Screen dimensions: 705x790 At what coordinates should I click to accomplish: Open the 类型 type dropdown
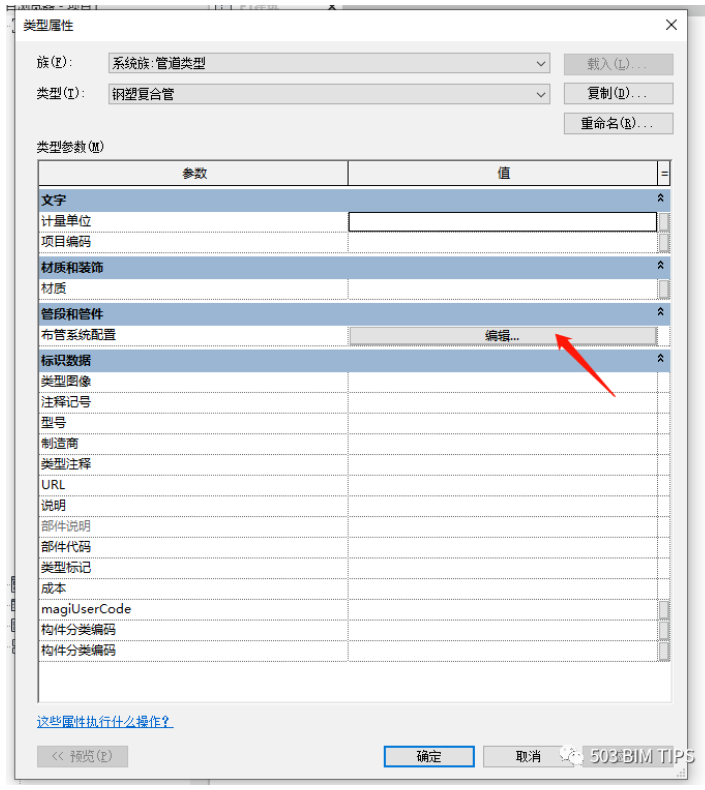click(329, 94)
